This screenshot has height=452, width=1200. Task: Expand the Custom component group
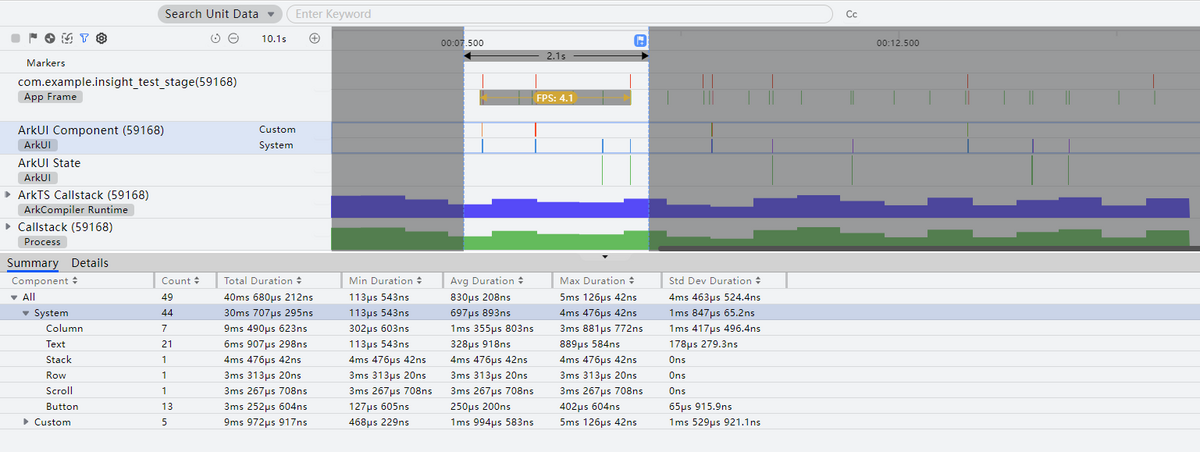coord(26,422)
